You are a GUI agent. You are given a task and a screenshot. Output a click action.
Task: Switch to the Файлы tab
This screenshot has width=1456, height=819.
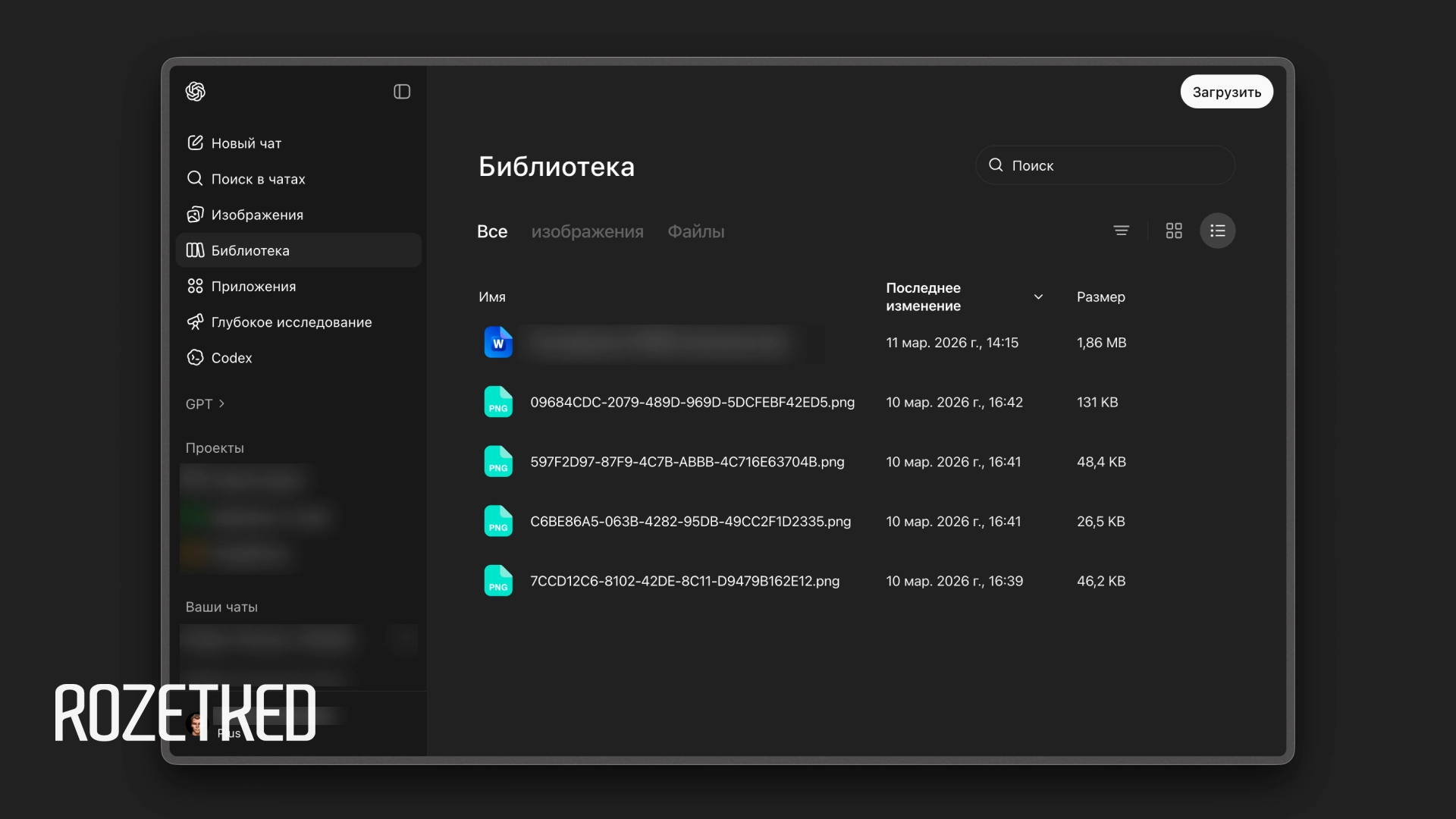[695, 231]
